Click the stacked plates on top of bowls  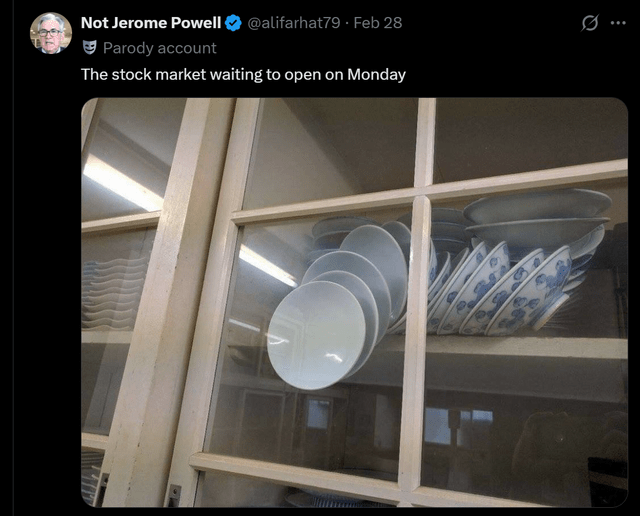tap(537, 214)
